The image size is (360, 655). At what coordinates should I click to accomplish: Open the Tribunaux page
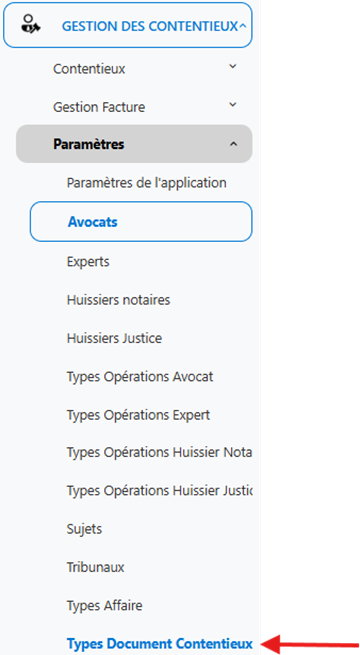[96, 567]
